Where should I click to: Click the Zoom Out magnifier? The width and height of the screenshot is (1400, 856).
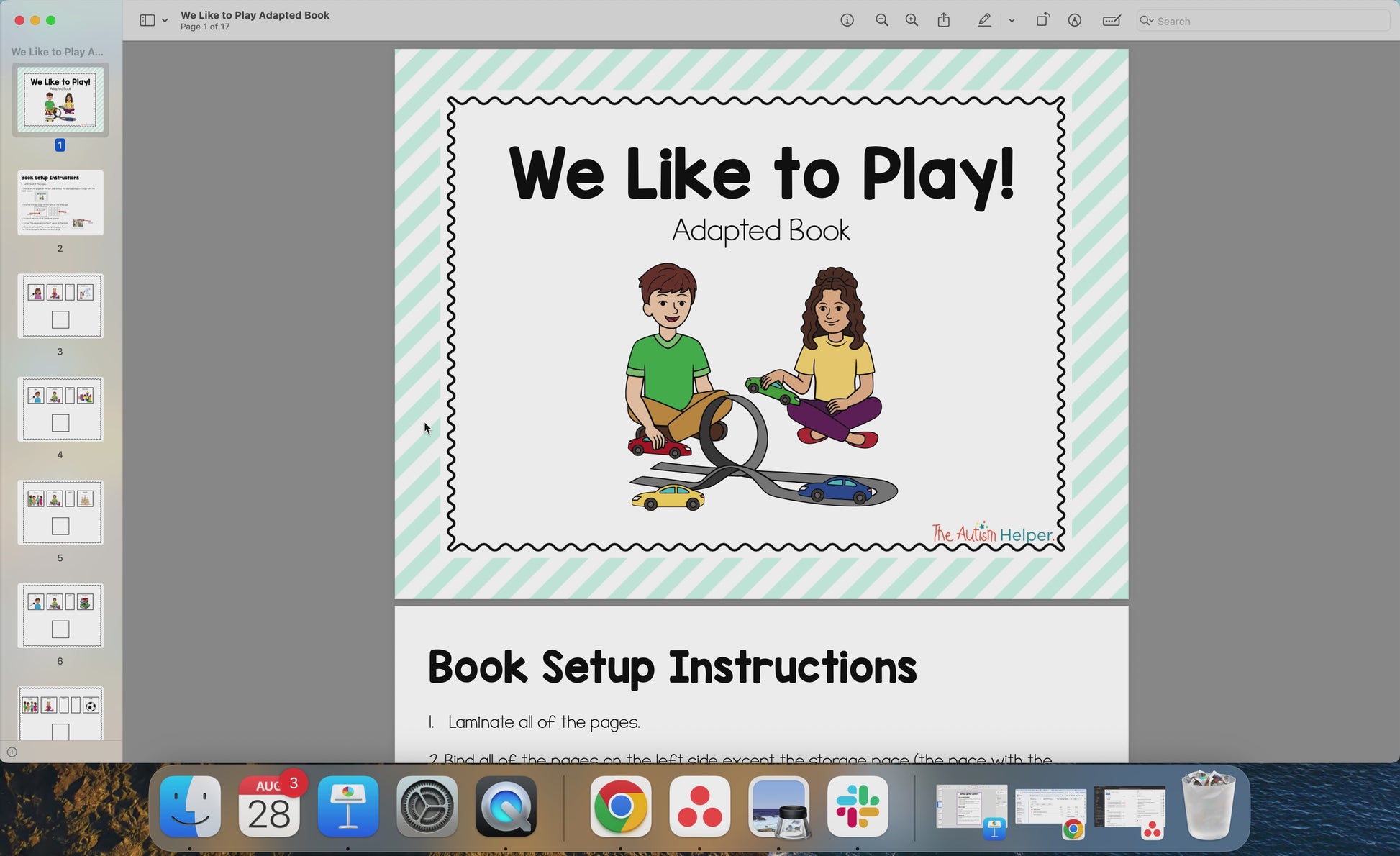tap(881, 20)
